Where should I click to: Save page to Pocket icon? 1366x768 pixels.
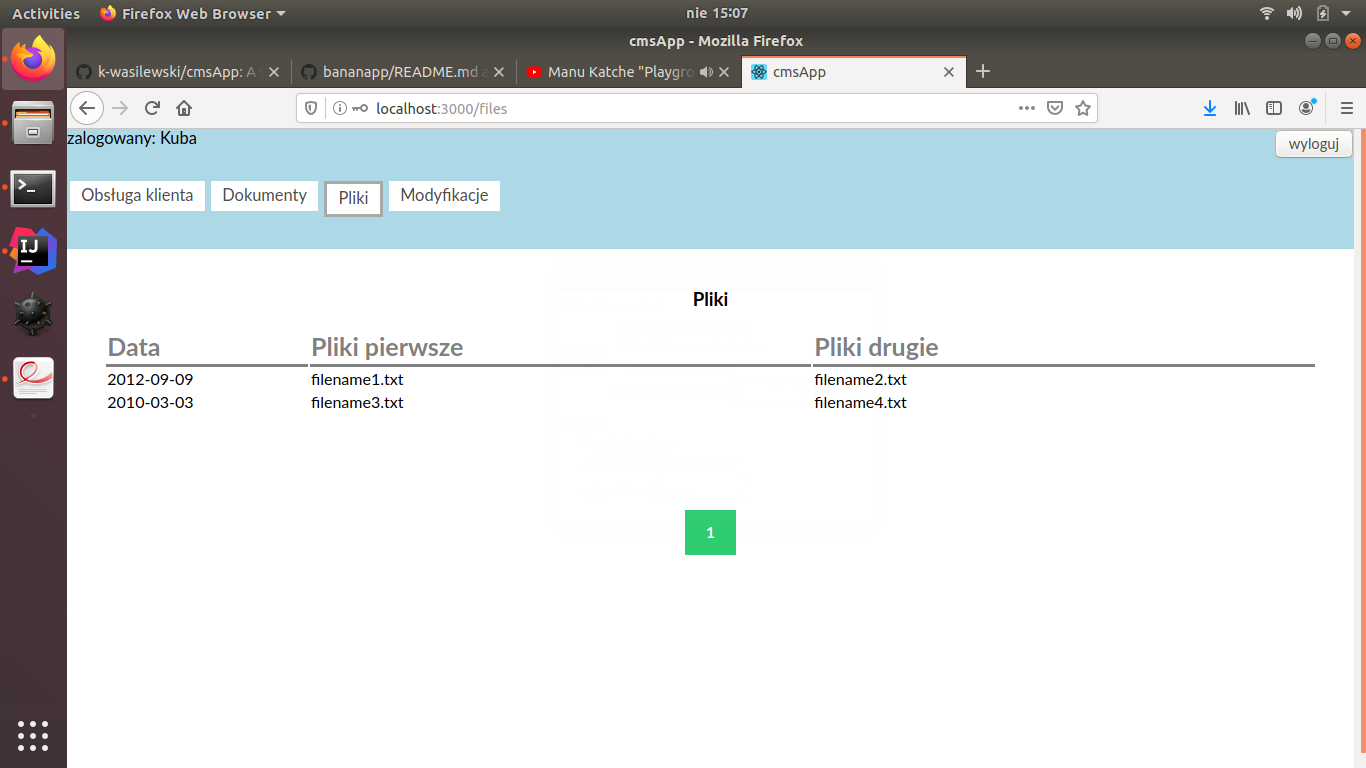[1054, 108]
